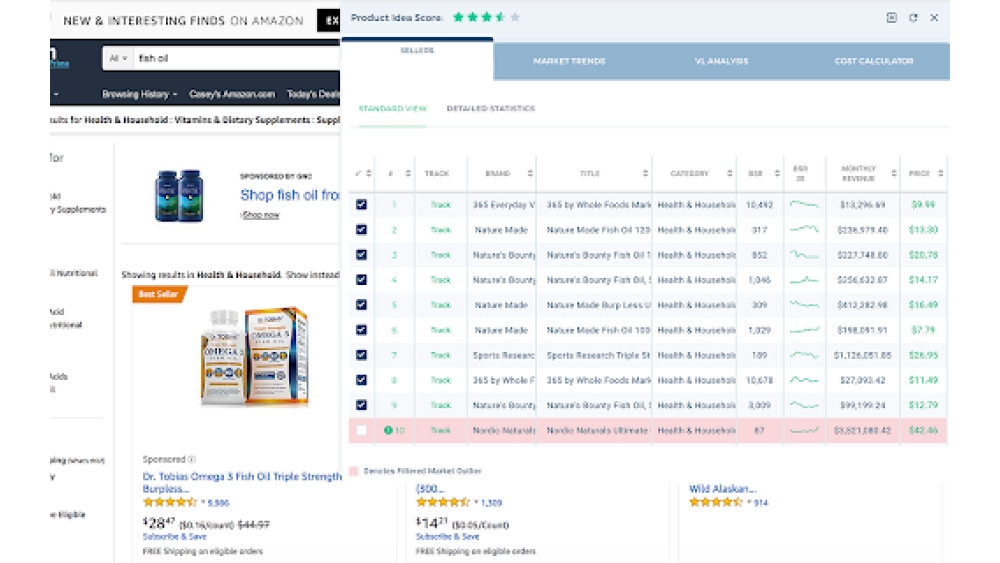
Task: Sort table by Price column arrows
Action: click(941, 173)
